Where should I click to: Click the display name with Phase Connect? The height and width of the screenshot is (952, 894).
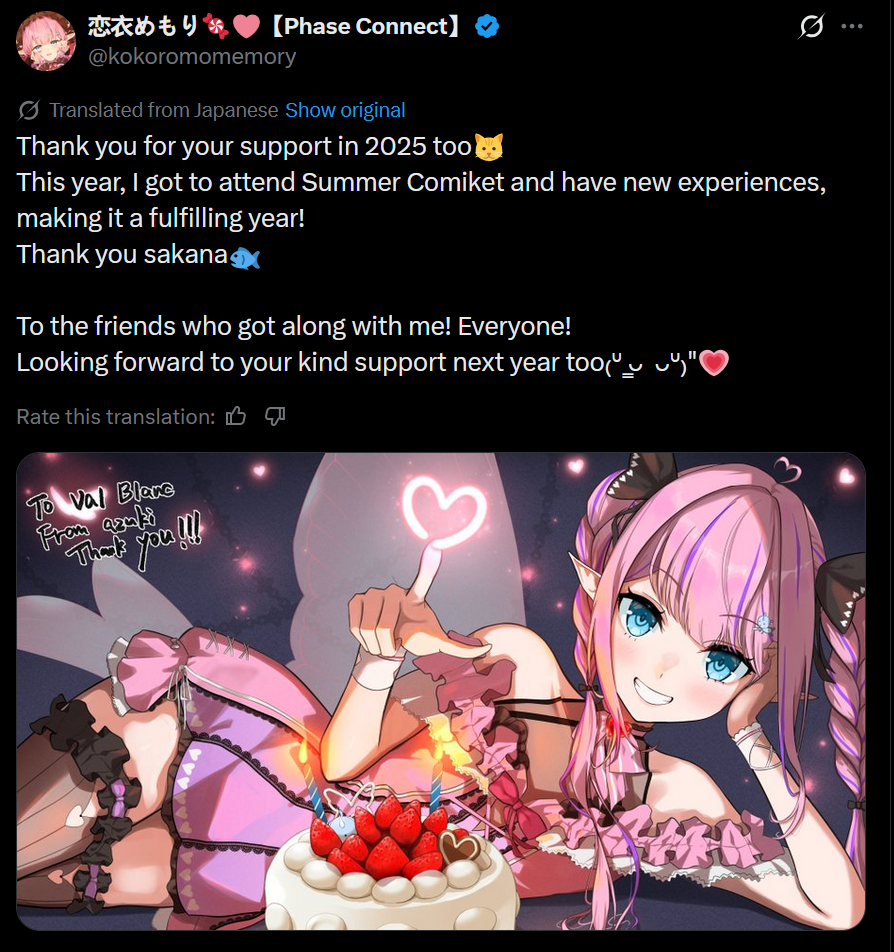click(275, 26)
